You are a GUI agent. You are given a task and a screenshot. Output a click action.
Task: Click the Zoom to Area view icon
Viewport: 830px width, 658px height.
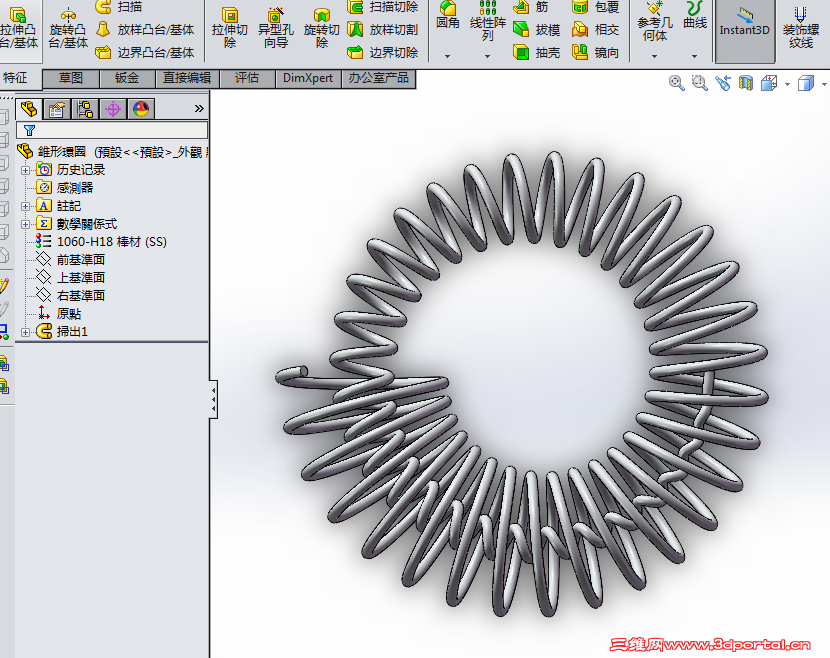pos(700,83)
